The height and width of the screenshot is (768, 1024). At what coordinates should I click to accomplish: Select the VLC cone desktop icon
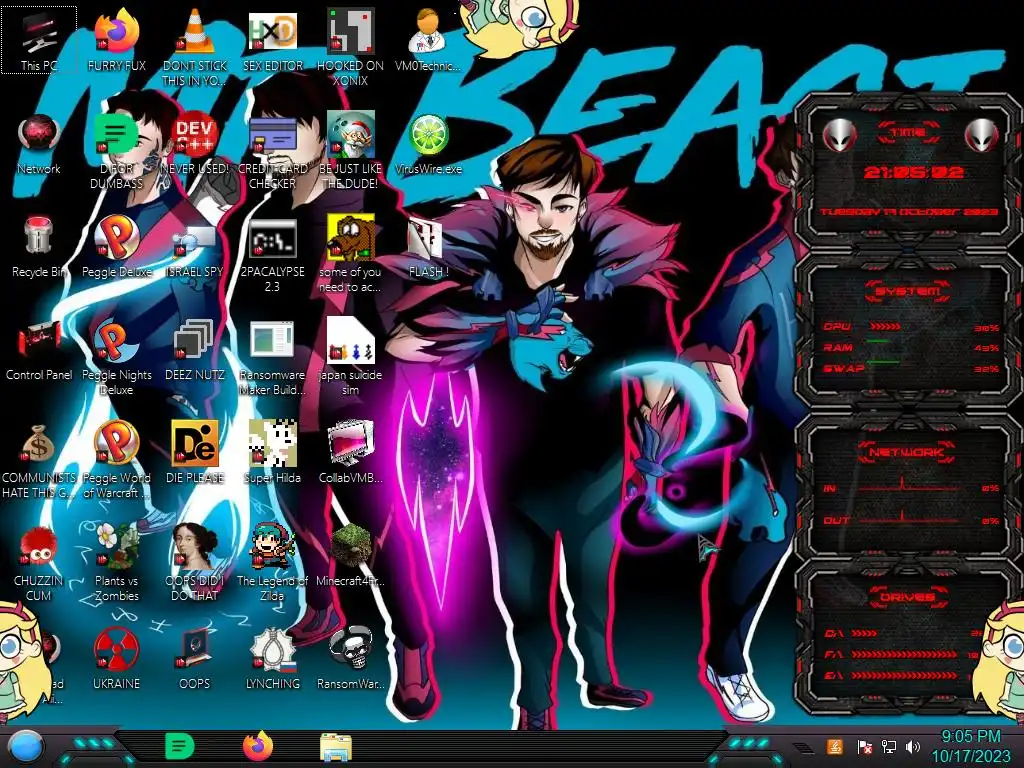195,47
